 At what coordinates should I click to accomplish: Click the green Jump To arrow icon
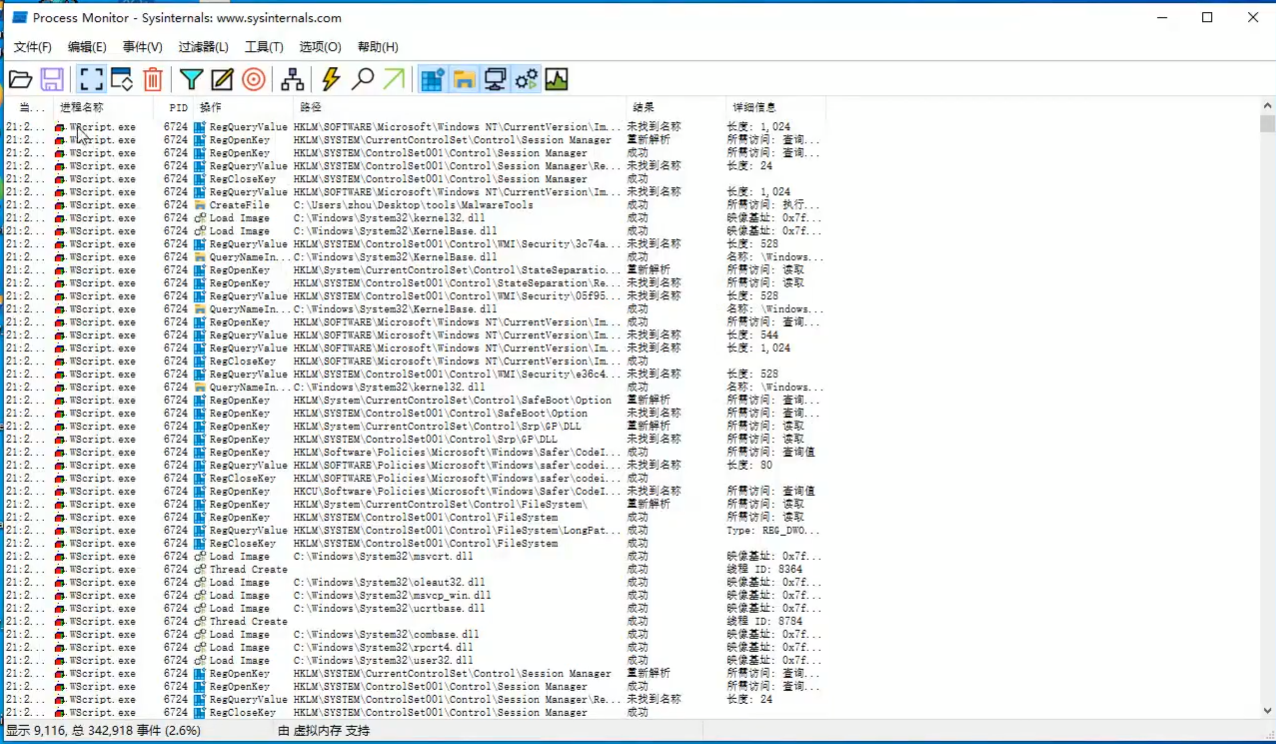[x=394, y=79]
